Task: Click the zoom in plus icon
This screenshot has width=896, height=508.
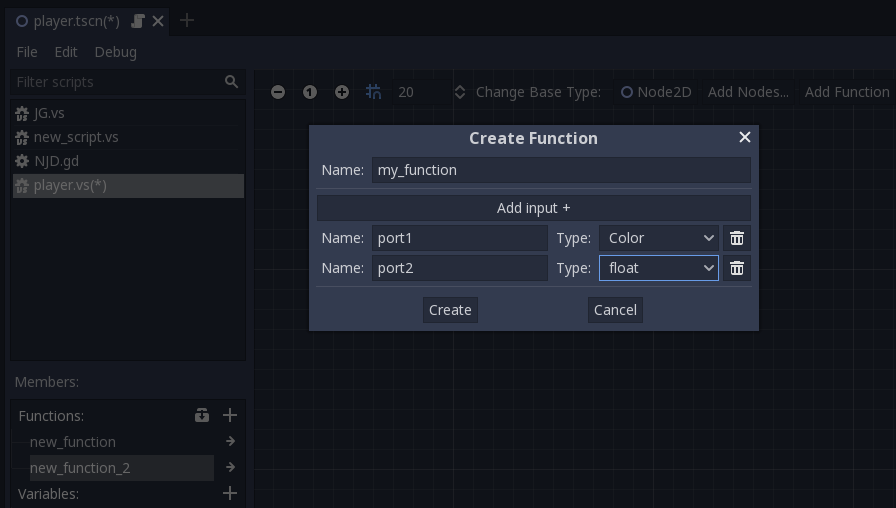Action: pos(342,92)
